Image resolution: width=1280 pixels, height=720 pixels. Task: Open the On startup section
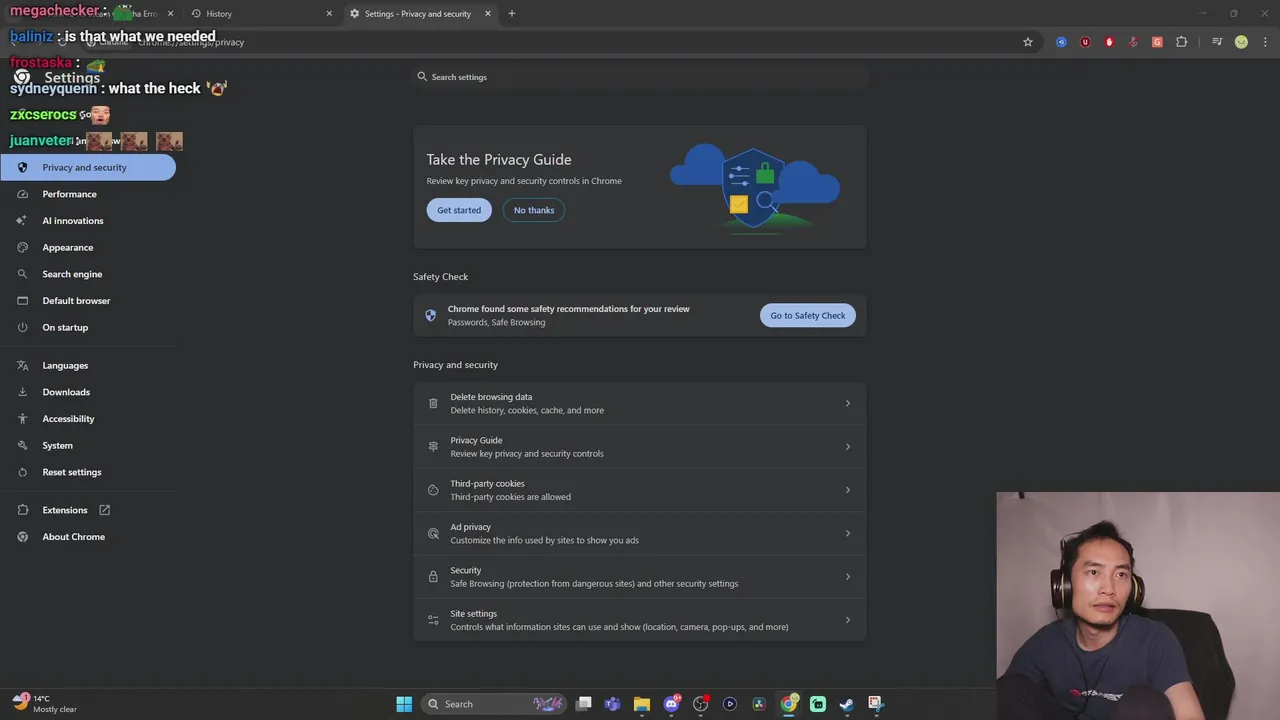[65, 327]
